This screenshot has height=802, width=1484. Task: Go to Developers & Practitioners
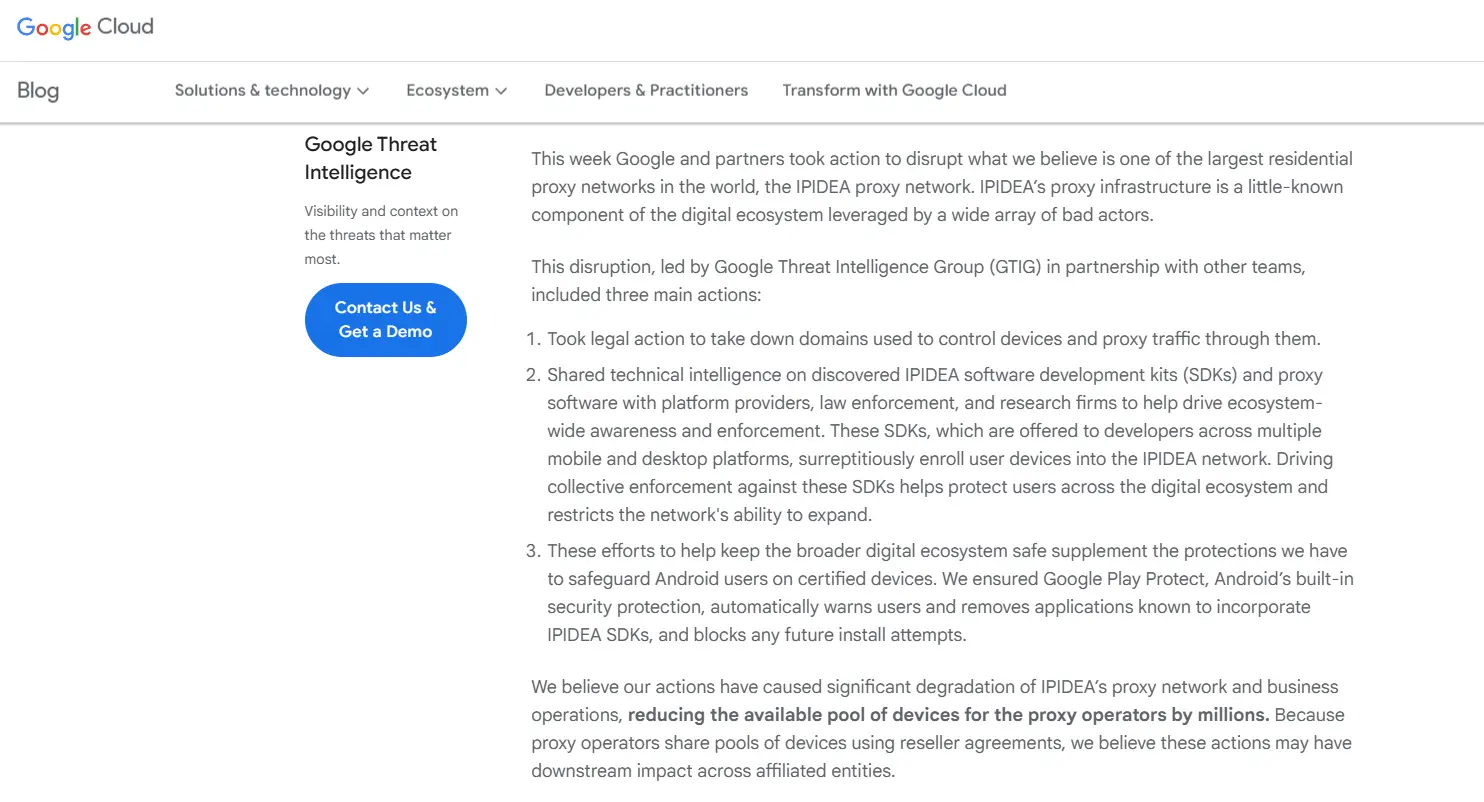tap(646, 91)
